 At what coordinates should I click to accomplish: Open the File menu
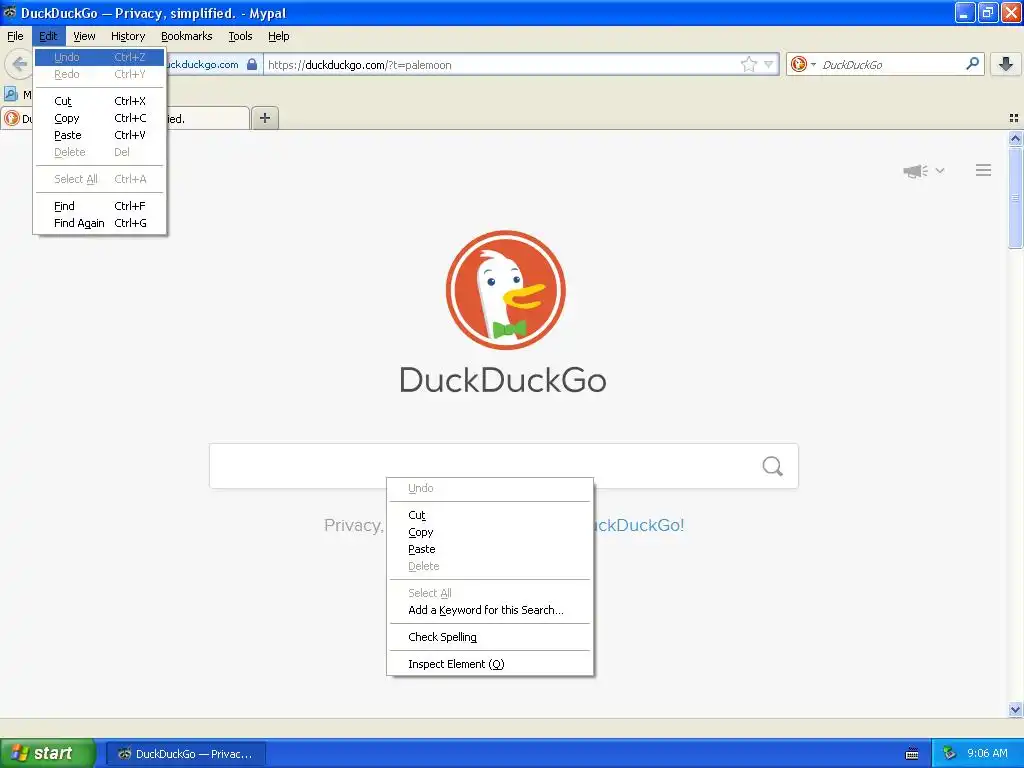[15, 36]
